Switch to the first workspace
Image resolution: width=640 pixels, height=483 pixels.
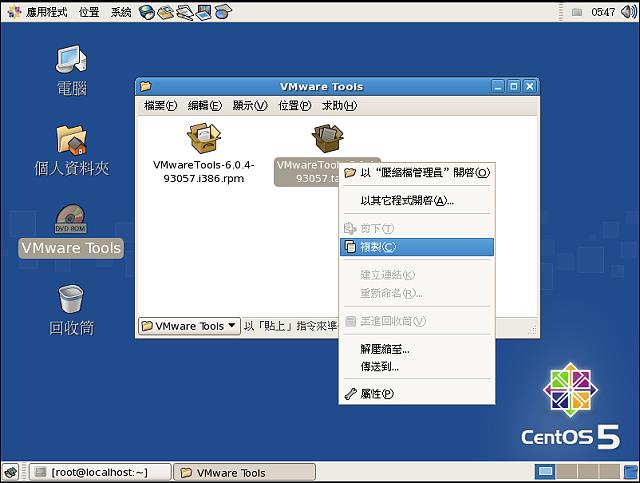pos(545,472)
